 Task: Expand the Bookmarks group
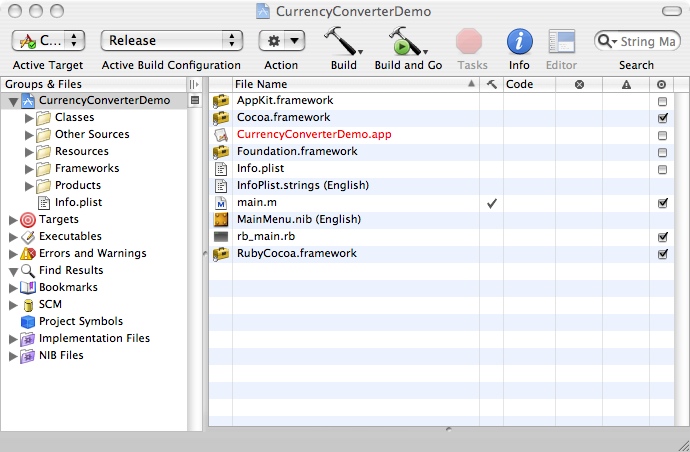13,288
